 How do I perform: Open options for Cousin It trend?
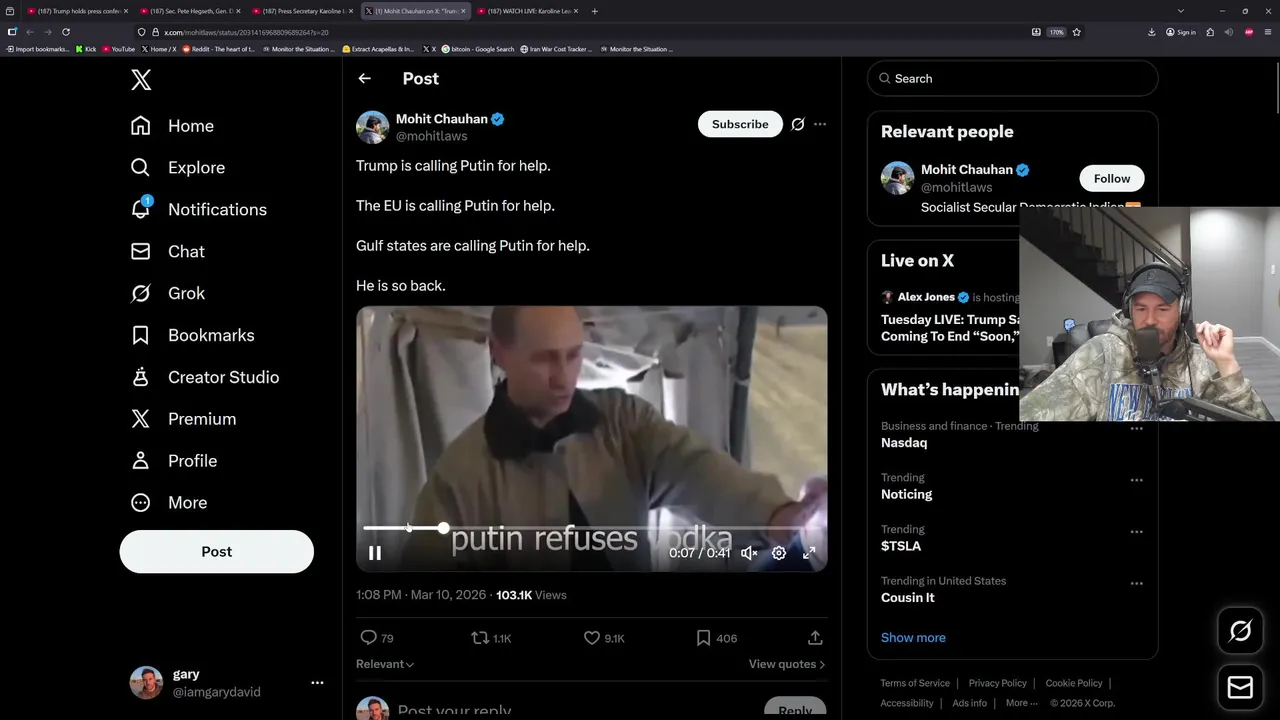click(1136, 583)
